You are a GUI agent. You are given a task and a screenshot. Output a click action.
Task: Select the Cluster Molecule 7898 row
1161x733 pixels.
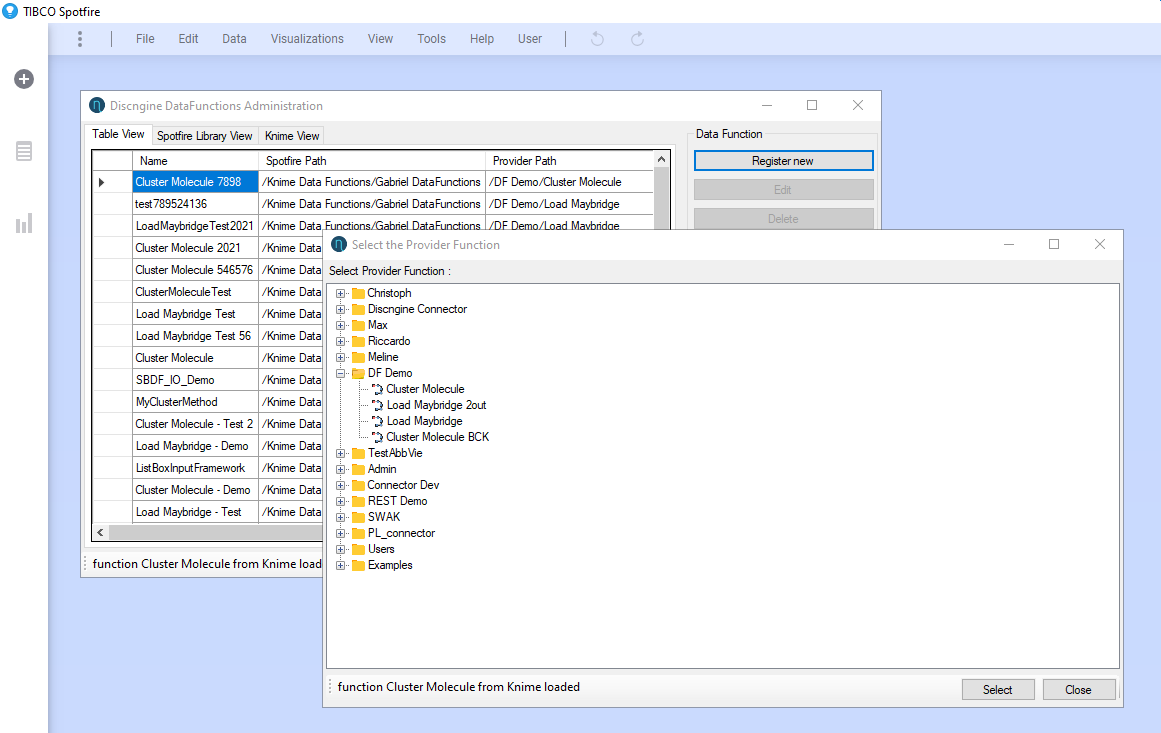pyautogui.click(x=195, y=182)
